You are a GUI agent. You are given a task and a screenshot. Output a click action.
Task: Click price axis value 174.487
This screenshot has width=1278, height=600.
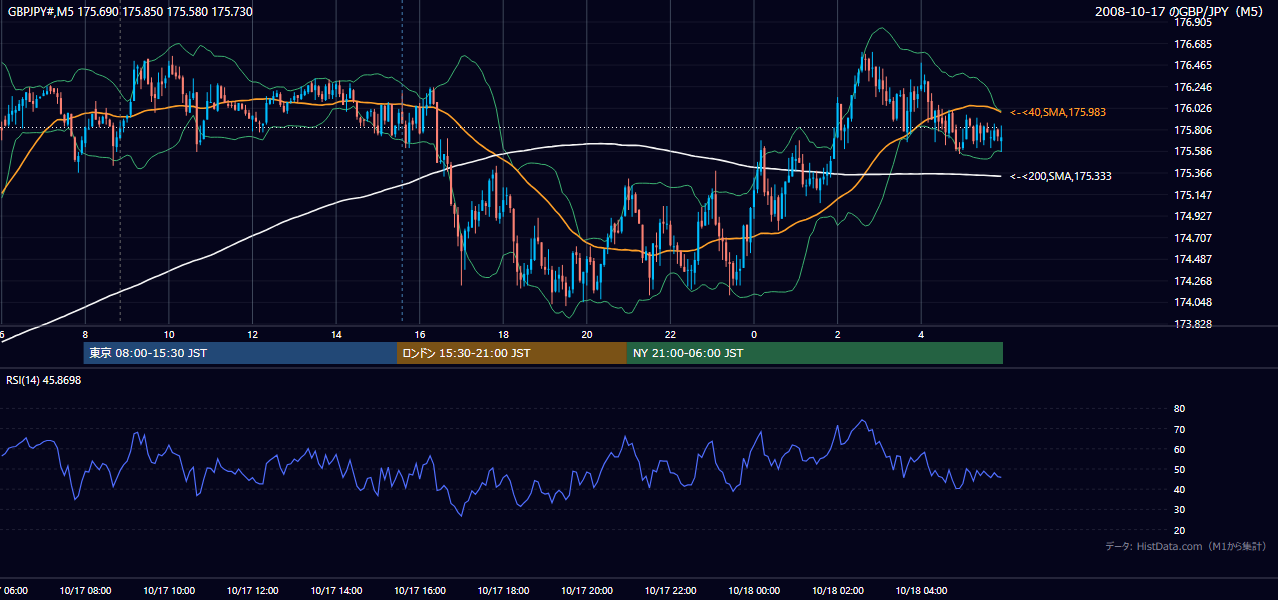point(1193,259)
